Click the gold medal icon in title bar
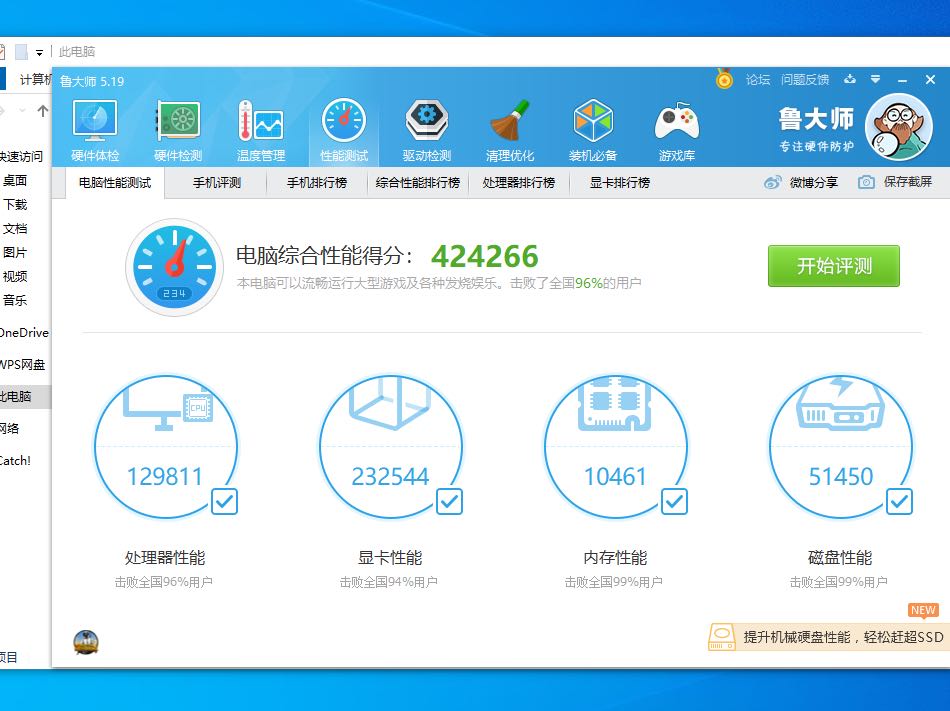The width and height of the screenshot is (950, 711). click(724, 79)
